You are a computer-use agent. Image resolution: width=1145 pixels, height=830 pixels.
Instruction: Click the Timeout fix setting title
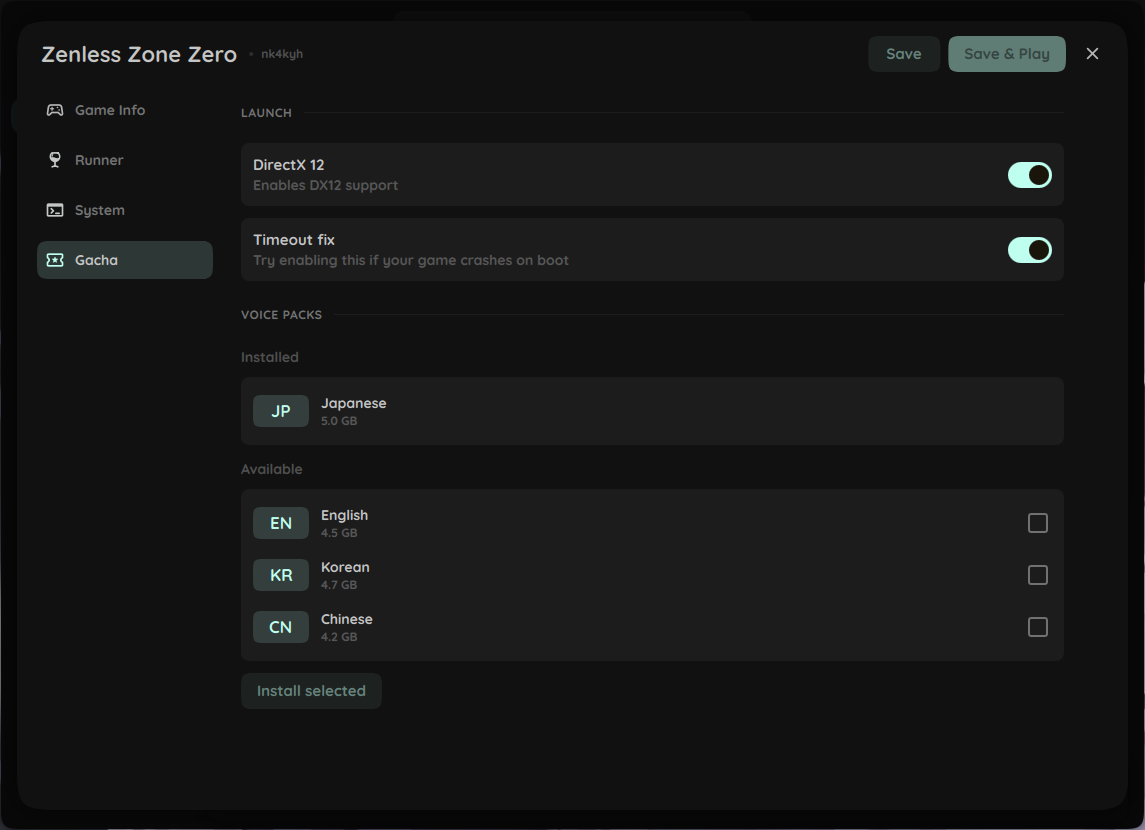(294, 240)
